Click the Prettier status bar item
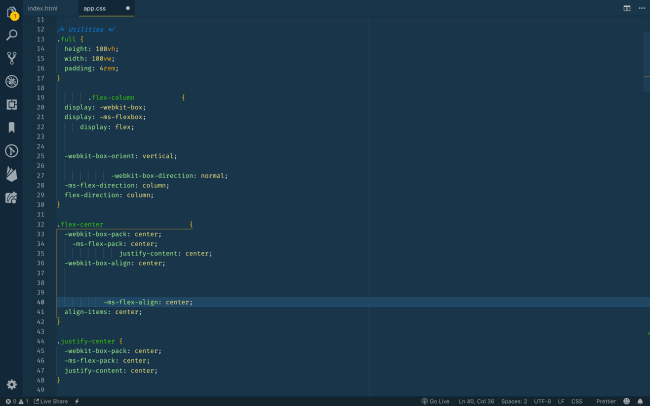650x406 pixels. 606,401
